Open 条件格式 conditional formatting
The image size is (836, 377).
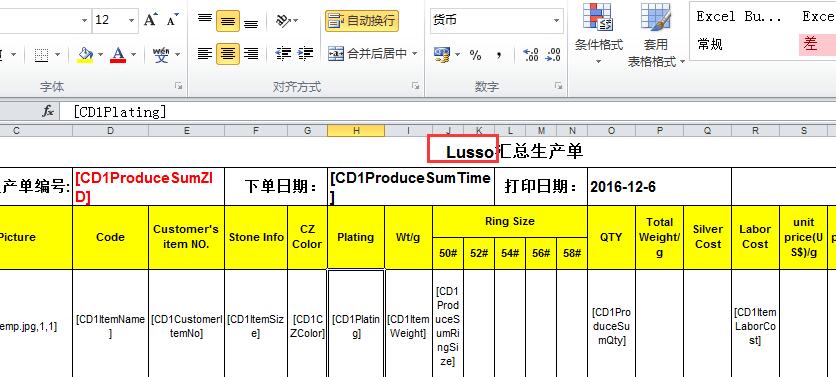[x=599, y=35]
